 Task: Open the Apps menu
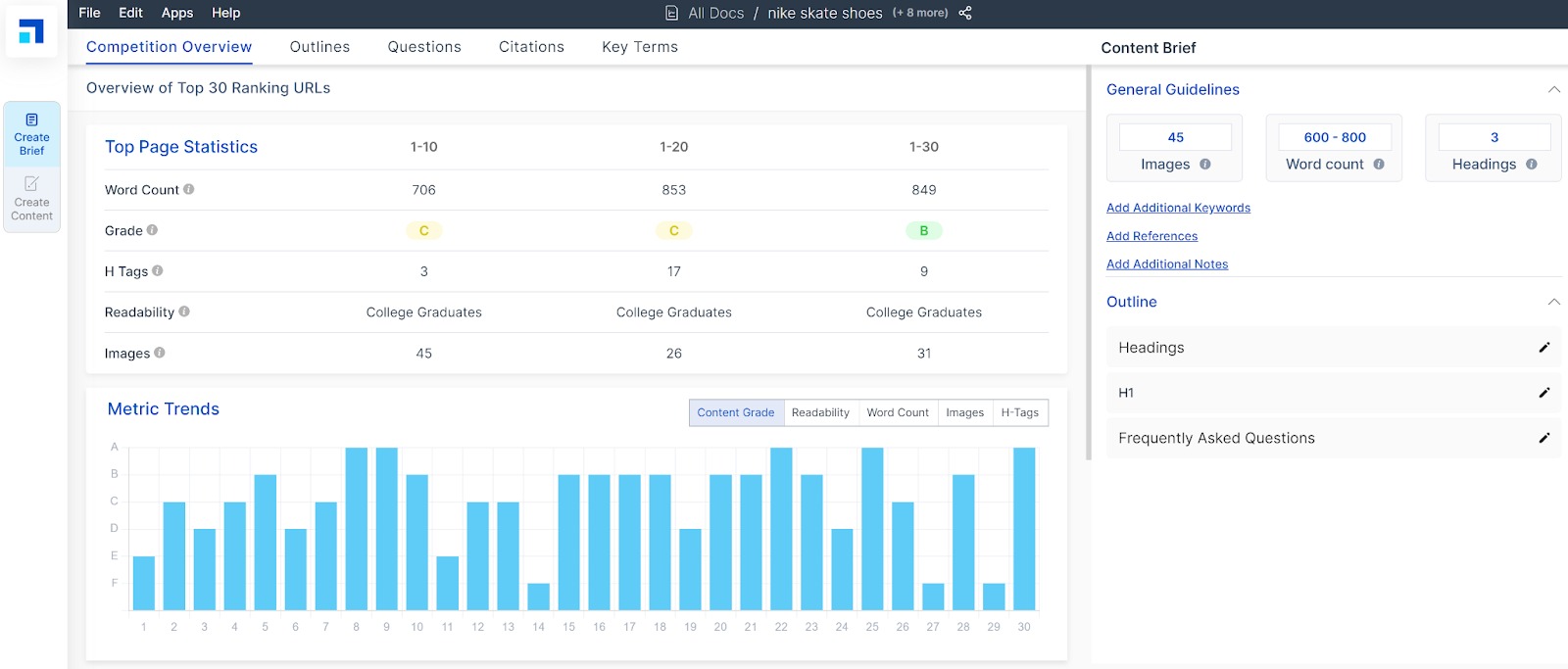tap(177, 13)
